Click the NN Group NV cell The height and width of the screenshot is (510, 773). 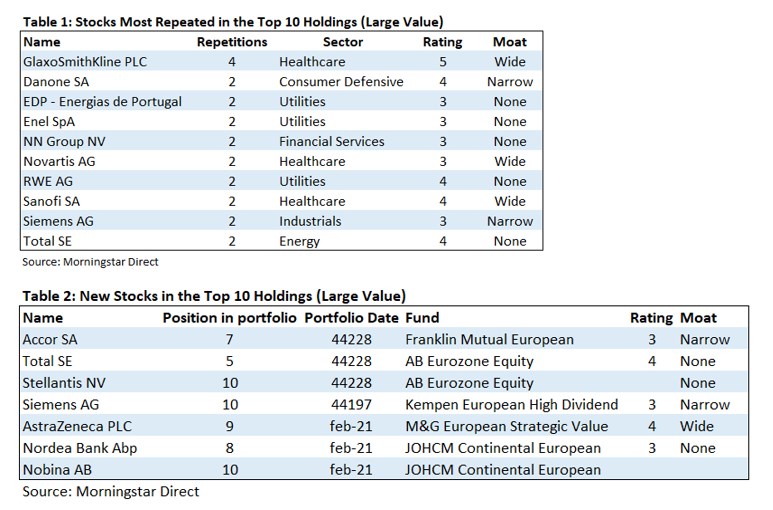tap(64, 142)
